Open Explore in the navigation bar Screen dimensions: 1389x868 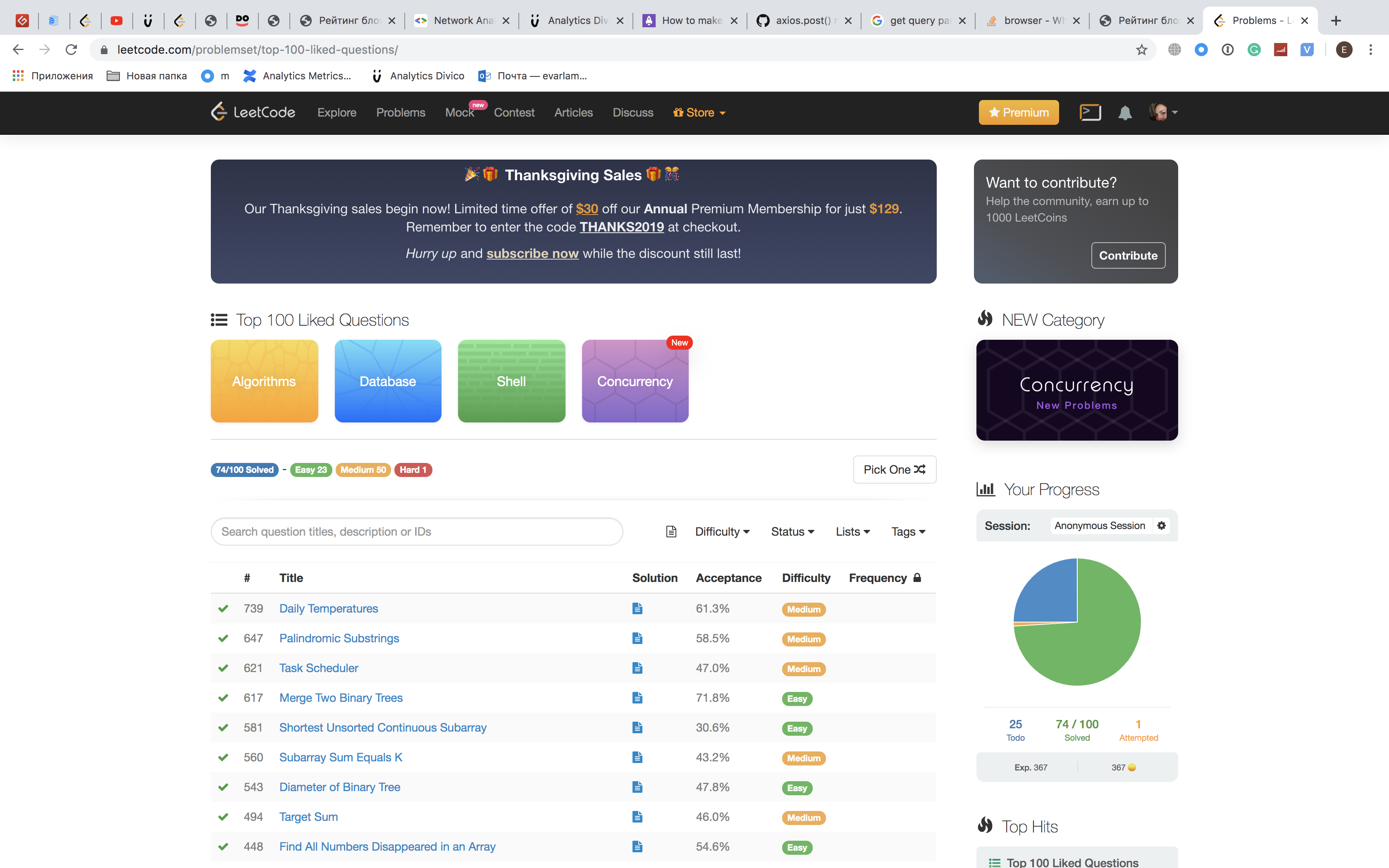click(337, 112)
